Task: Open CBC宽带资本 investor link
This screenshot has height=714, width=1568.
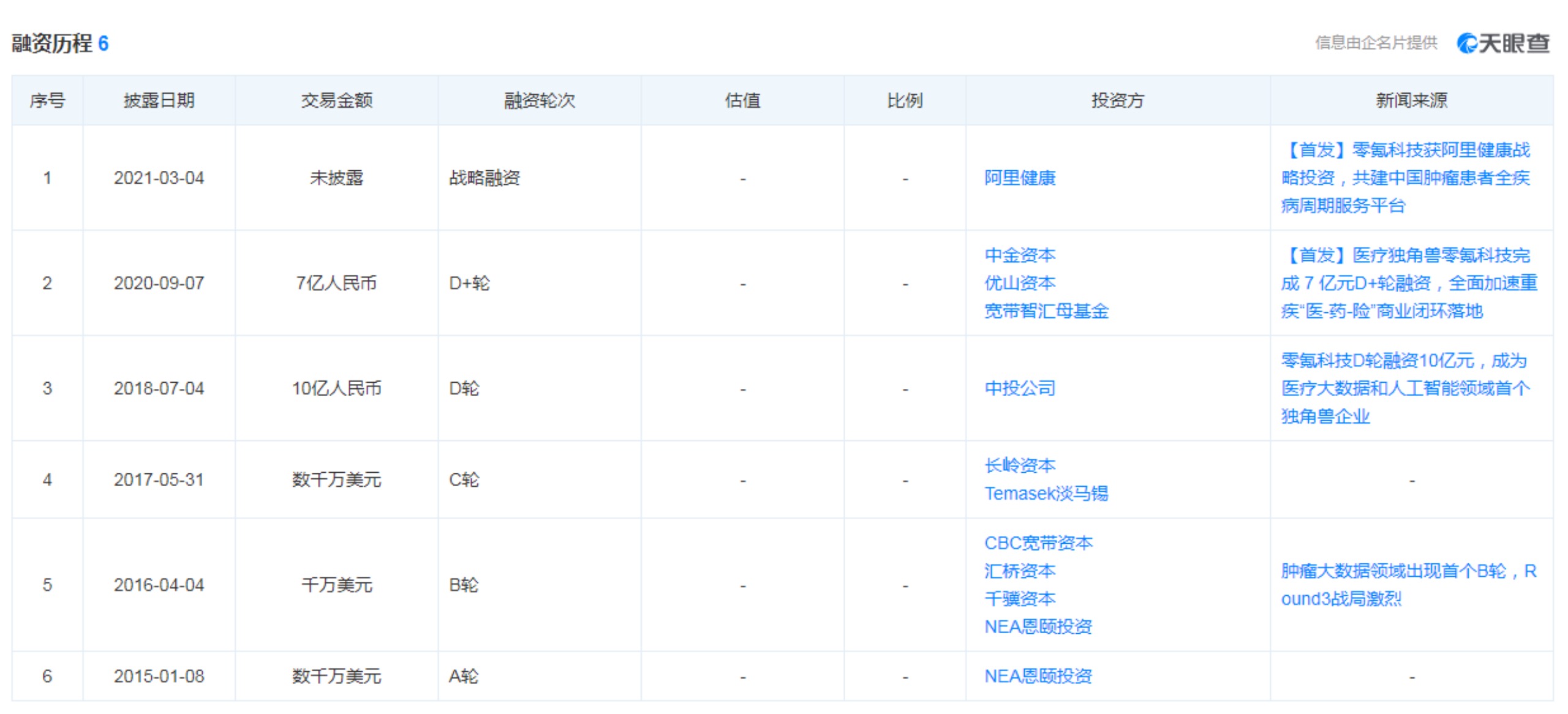Action: [x=1038, y=543]
